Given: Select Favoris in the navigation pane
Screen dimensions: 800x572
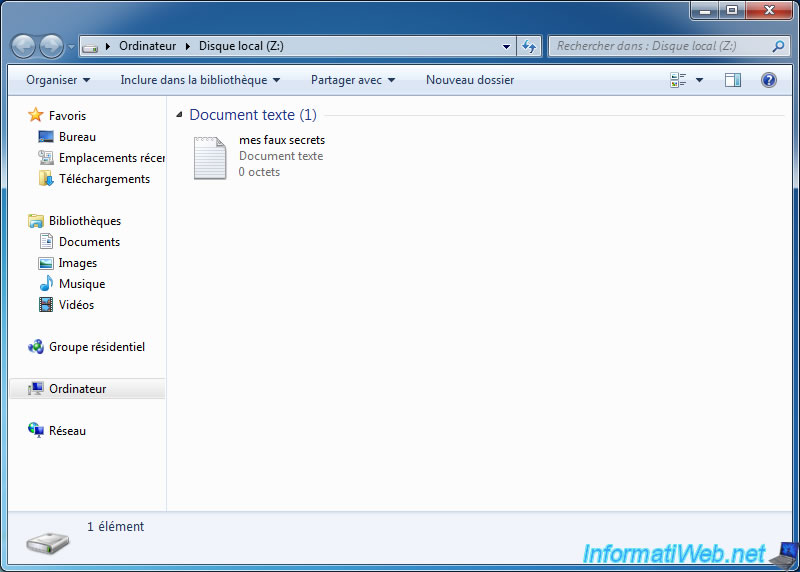Looking at the screenshot, I should pyautogui.click(x=67, y=116).
